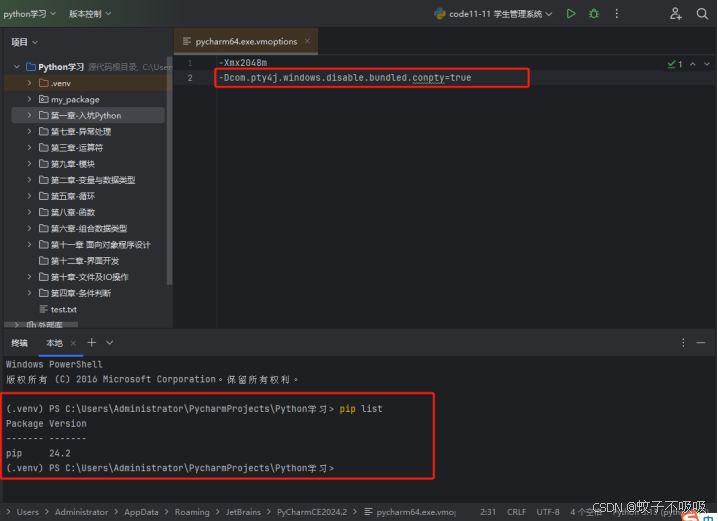Close the pycharm64.exe.vmoptions editor tab
Image resolution: width=718 pixels, height=521 pixels.
(308, 42)
